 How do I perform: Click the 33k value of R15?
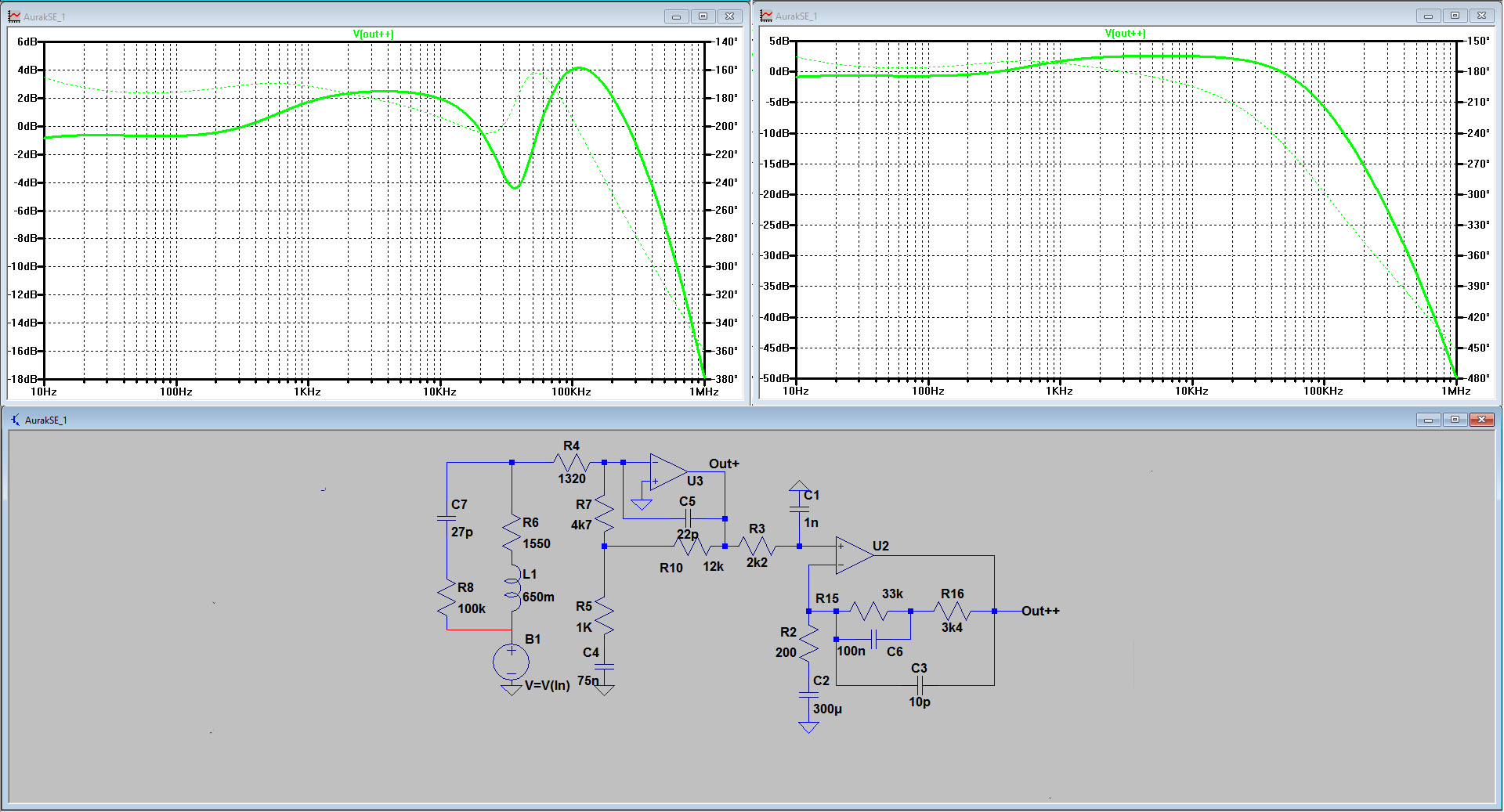coord(892,594)
